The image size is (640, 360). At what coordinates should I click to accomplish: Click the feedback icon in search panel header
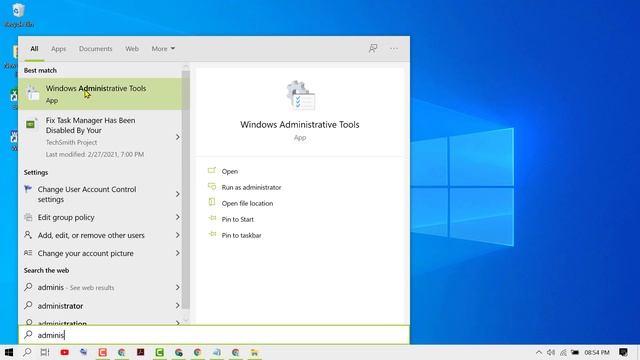pos(373,49)
